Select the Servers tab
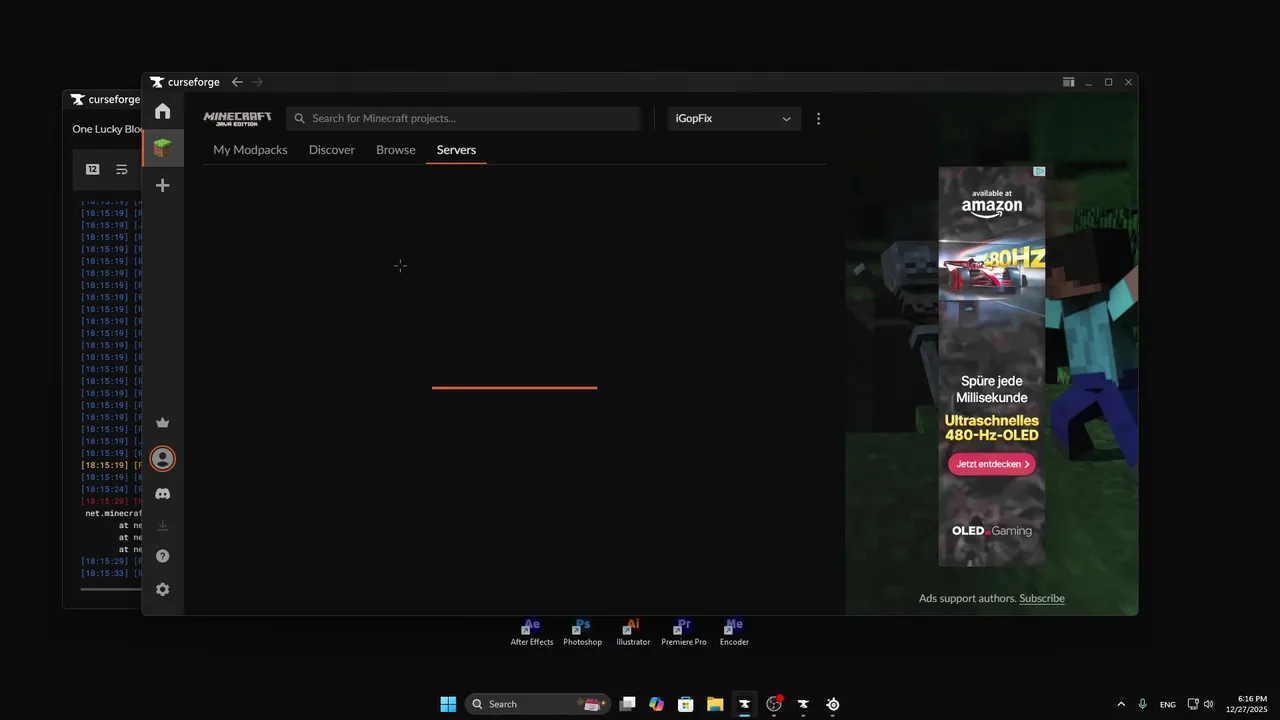The width and height of the screenshot is (1280, 720). (456, 150)
